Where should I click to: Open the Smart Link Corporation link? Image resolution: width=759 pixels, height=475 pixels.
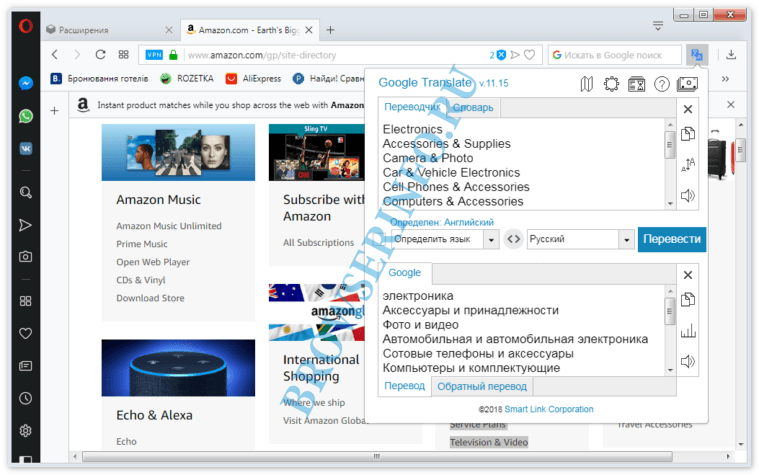549,409
